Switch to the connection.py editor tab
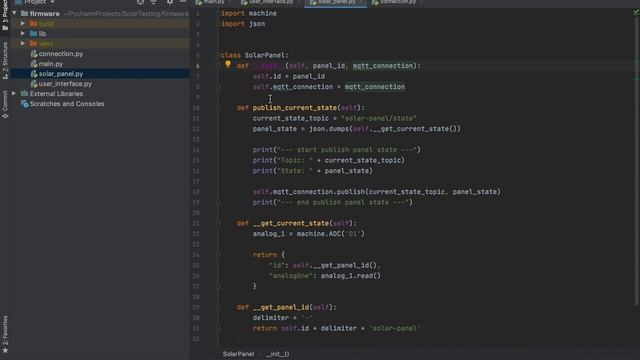640x360 pixels. tap(396, 2)
